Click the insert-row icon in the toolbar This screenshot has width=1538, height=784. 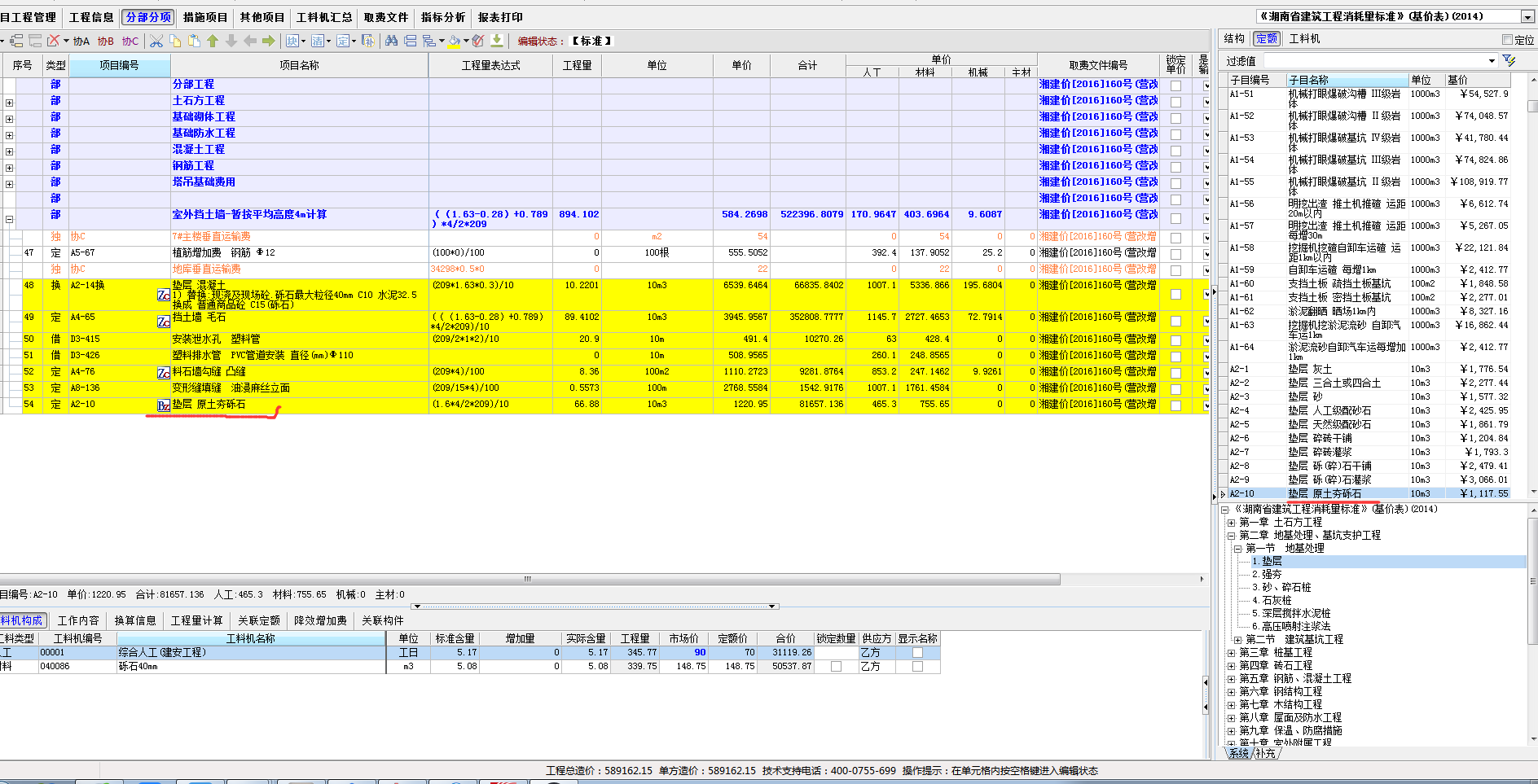pos(16,41)
